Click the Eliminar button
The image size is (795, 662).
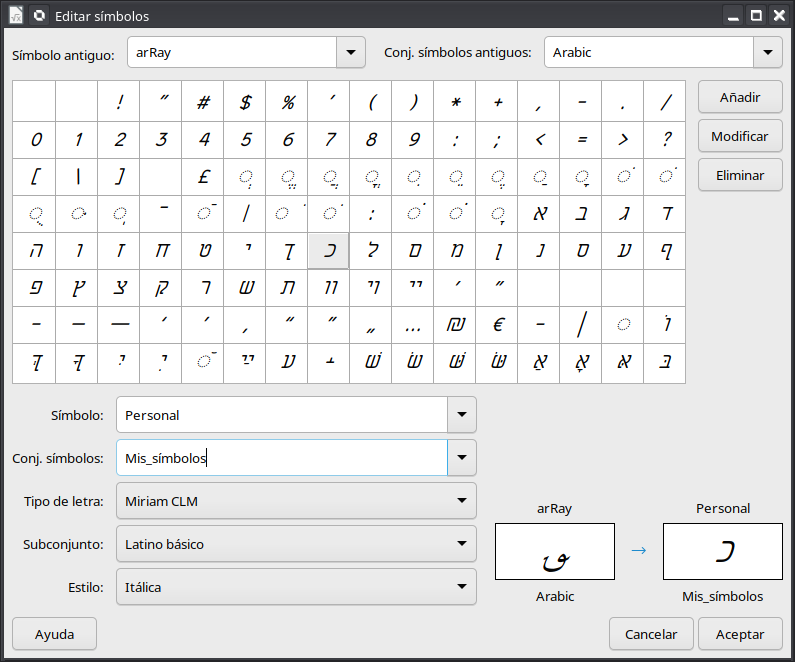pos(740,175)
